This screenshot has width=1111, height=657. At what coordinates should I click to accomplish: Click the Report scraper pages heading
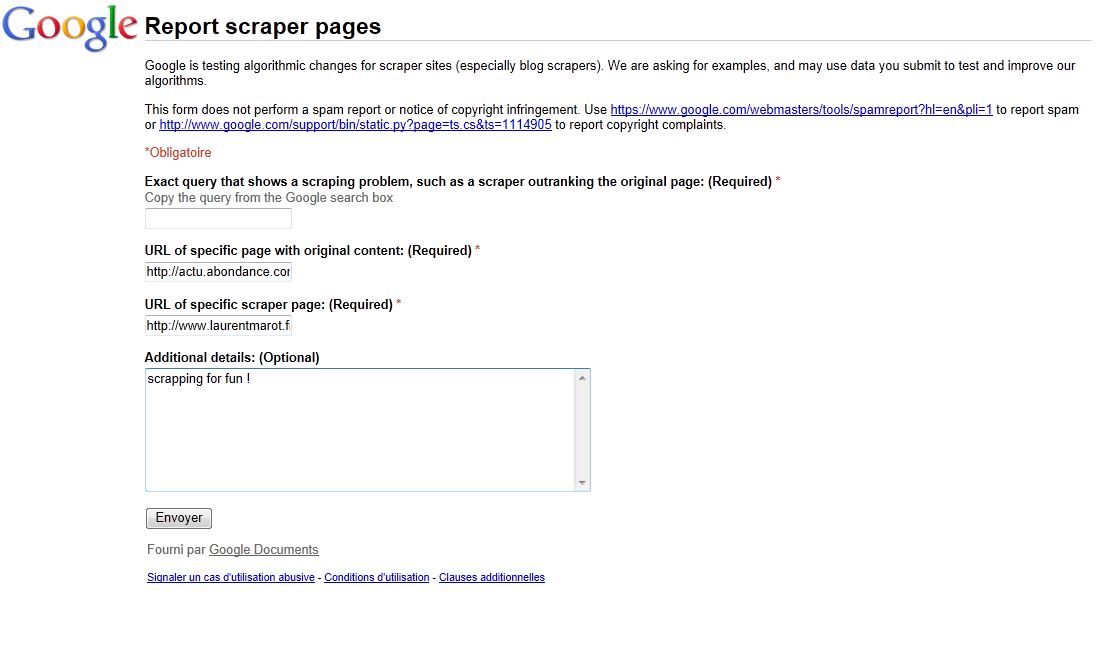point(263,26)
